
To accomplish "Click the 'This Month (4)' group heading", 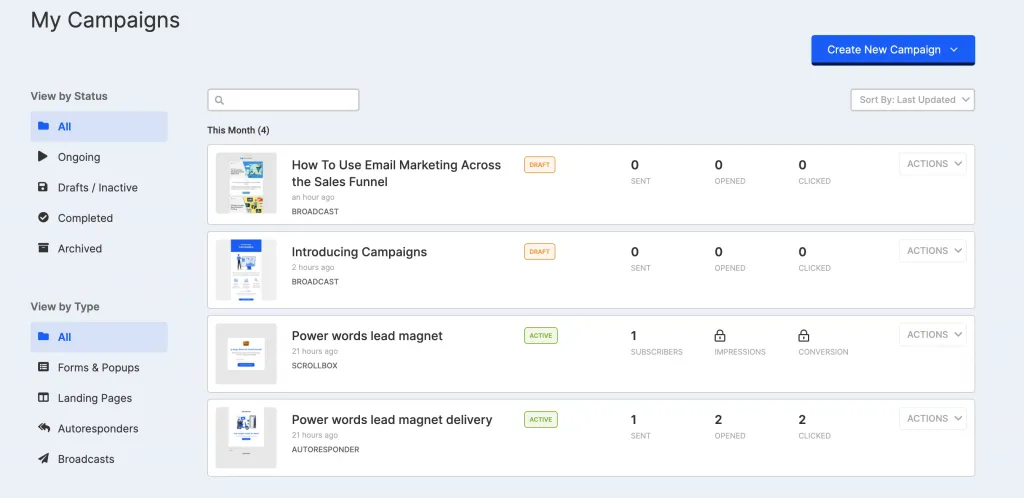I will pyautogui.click(x=238, y=131).
